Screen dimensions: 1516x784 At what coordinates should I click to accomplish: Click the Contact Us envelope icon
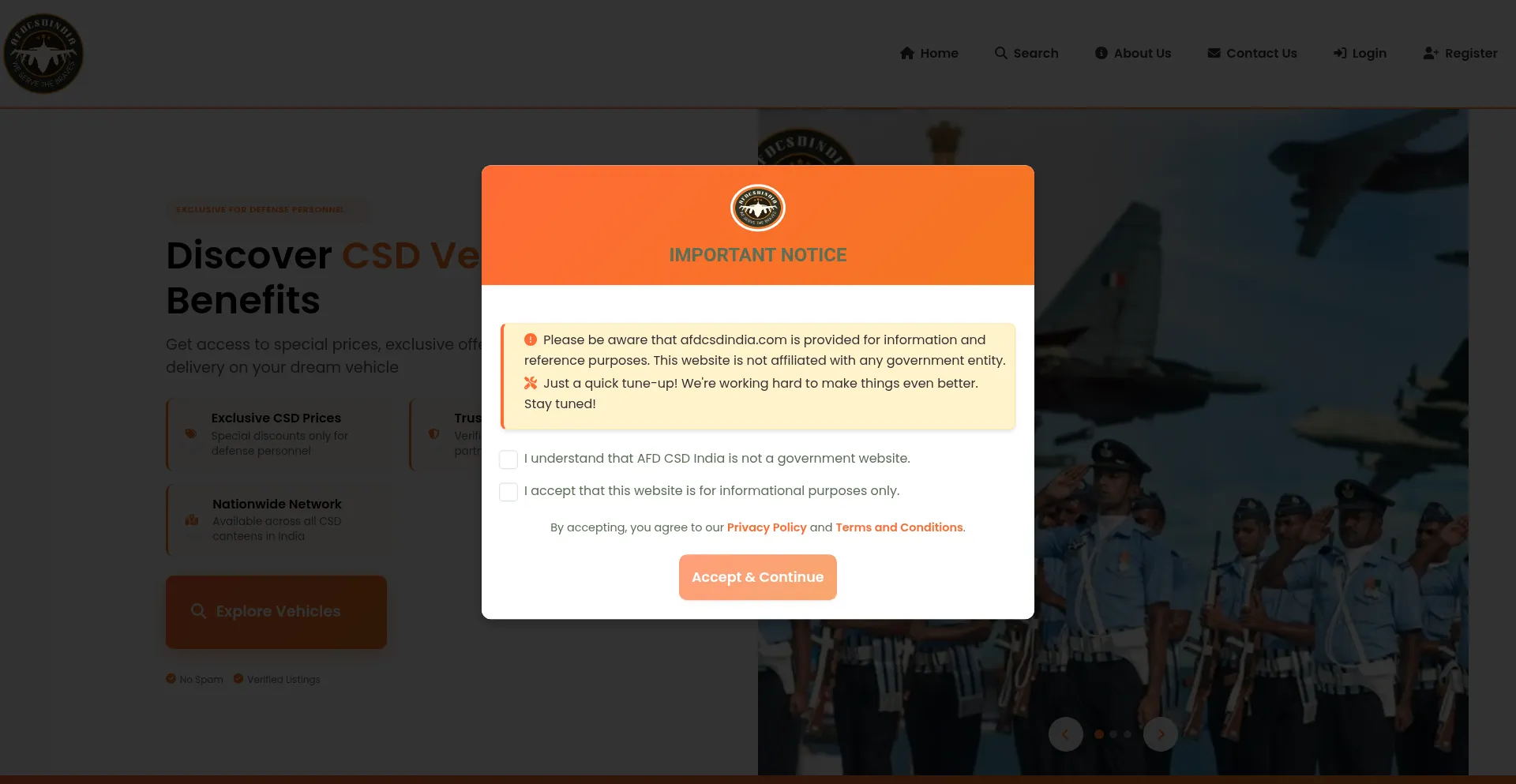coord(1214,53)
